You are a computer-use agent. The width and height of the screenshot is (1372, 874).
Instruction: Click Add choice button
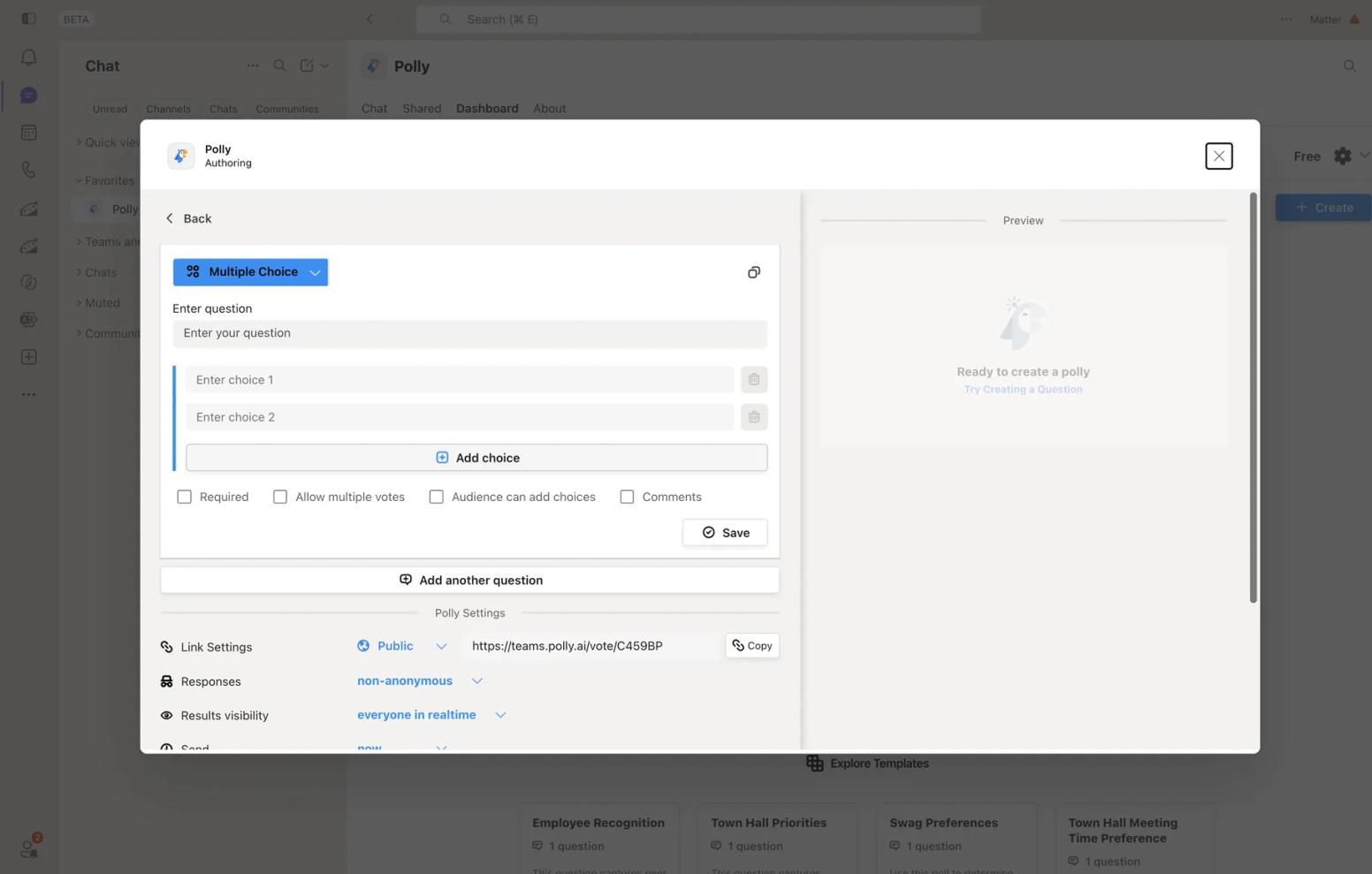pos(476,458)
